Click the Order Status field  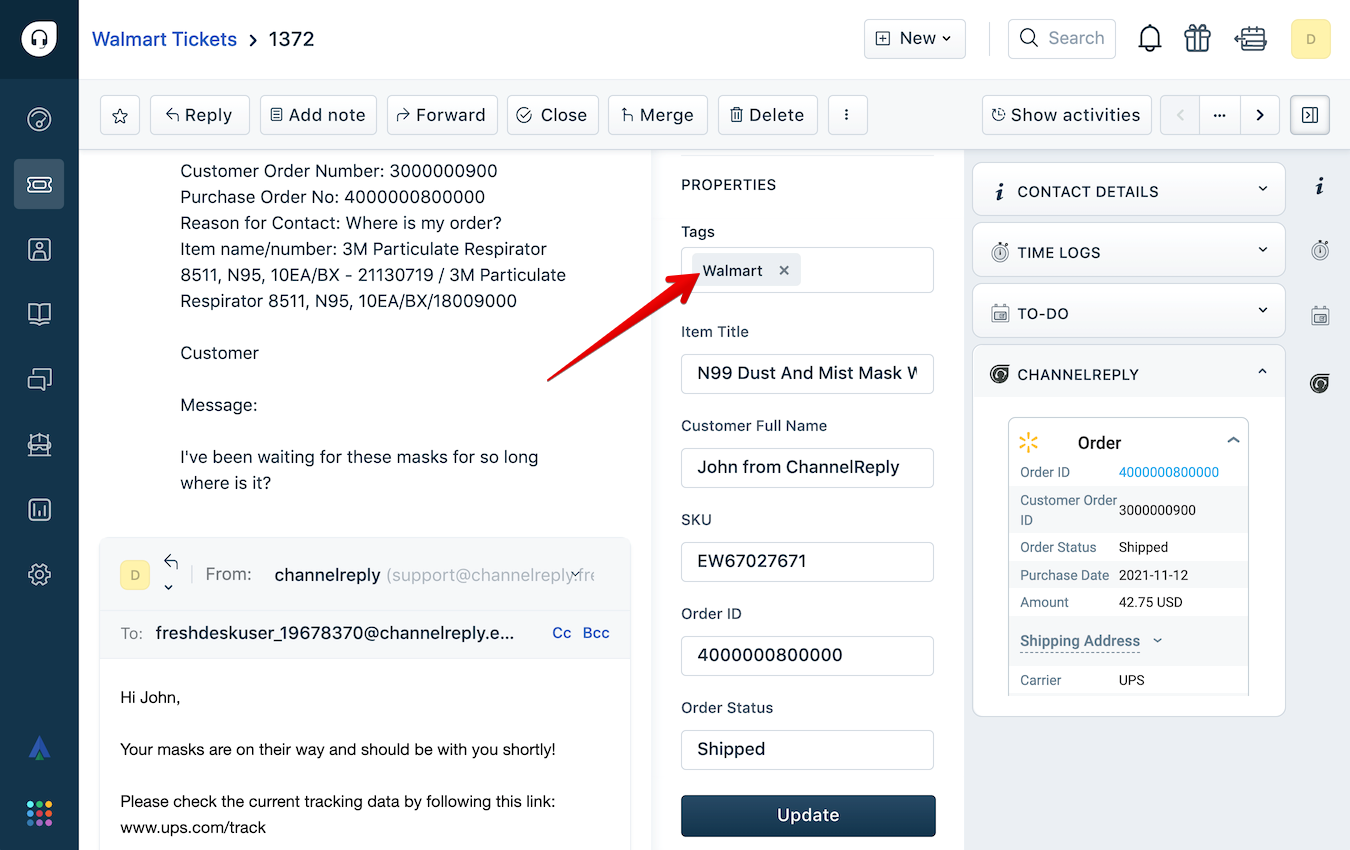pos(808,749)
